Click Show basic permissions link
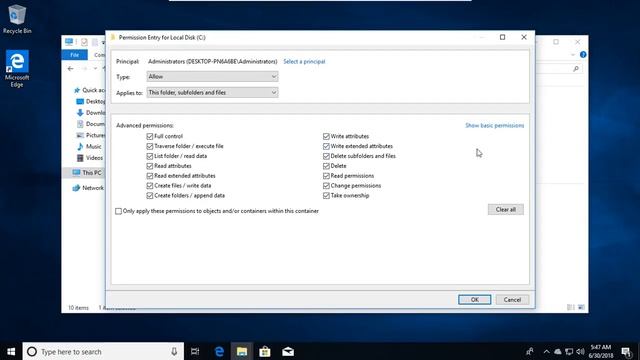640x360 pixels. point(495,125)
